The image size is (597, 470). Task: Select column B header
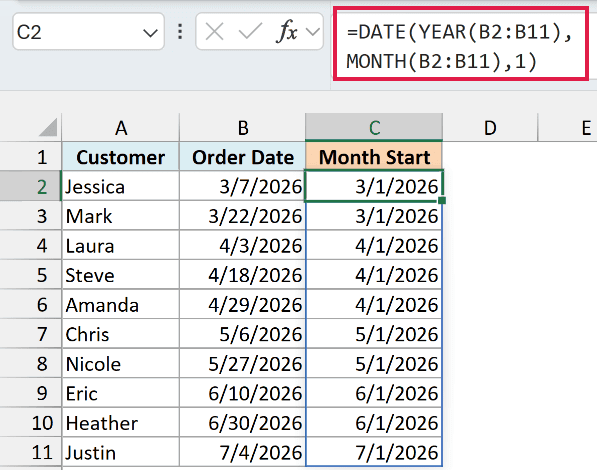pos(243,128)
